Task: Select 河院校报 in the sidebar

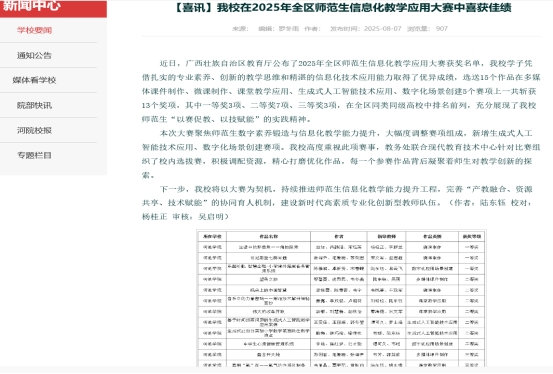Action: (x=34, y=130)
